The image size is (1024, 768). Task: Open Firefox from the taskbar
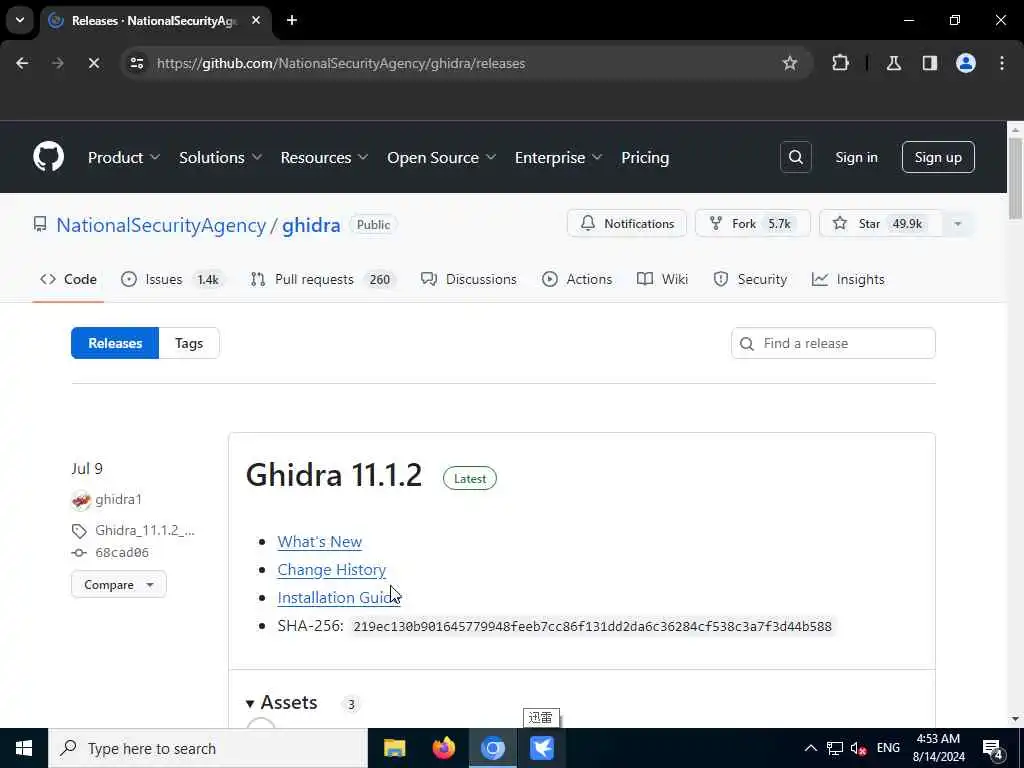coord(443,748)
